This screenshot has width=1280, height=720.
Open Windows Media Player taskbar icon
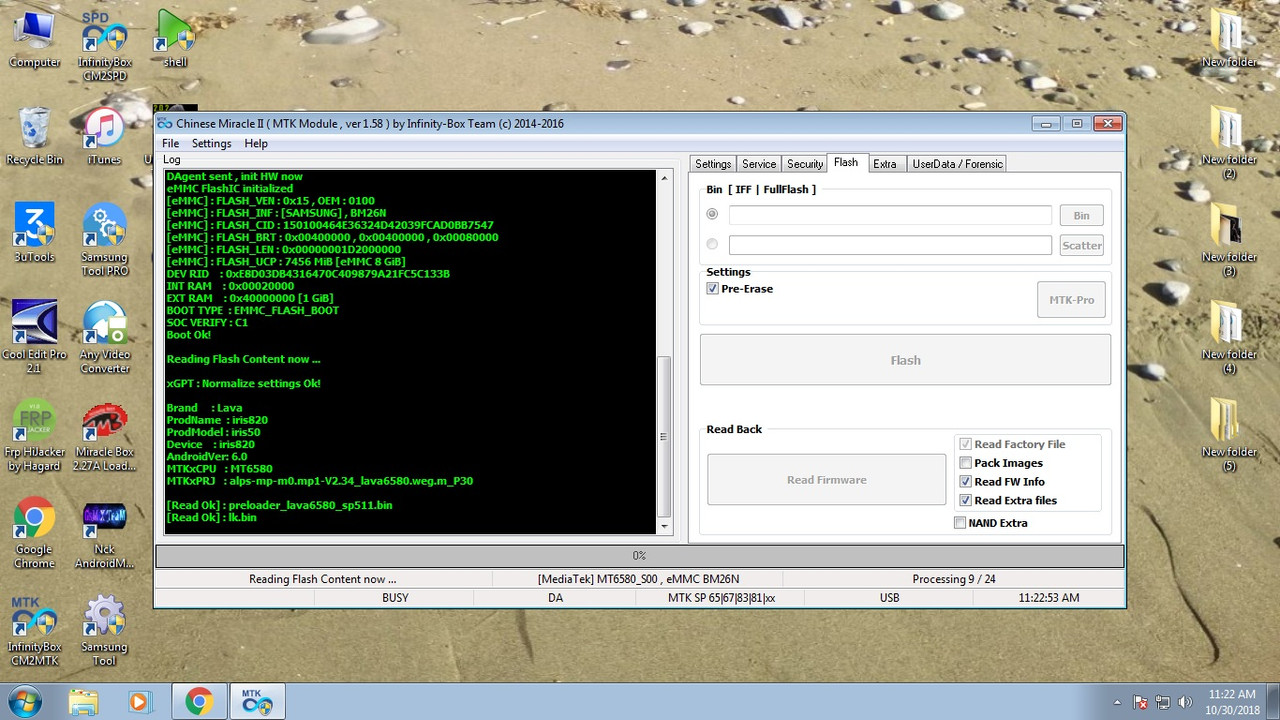click(139, 703)
